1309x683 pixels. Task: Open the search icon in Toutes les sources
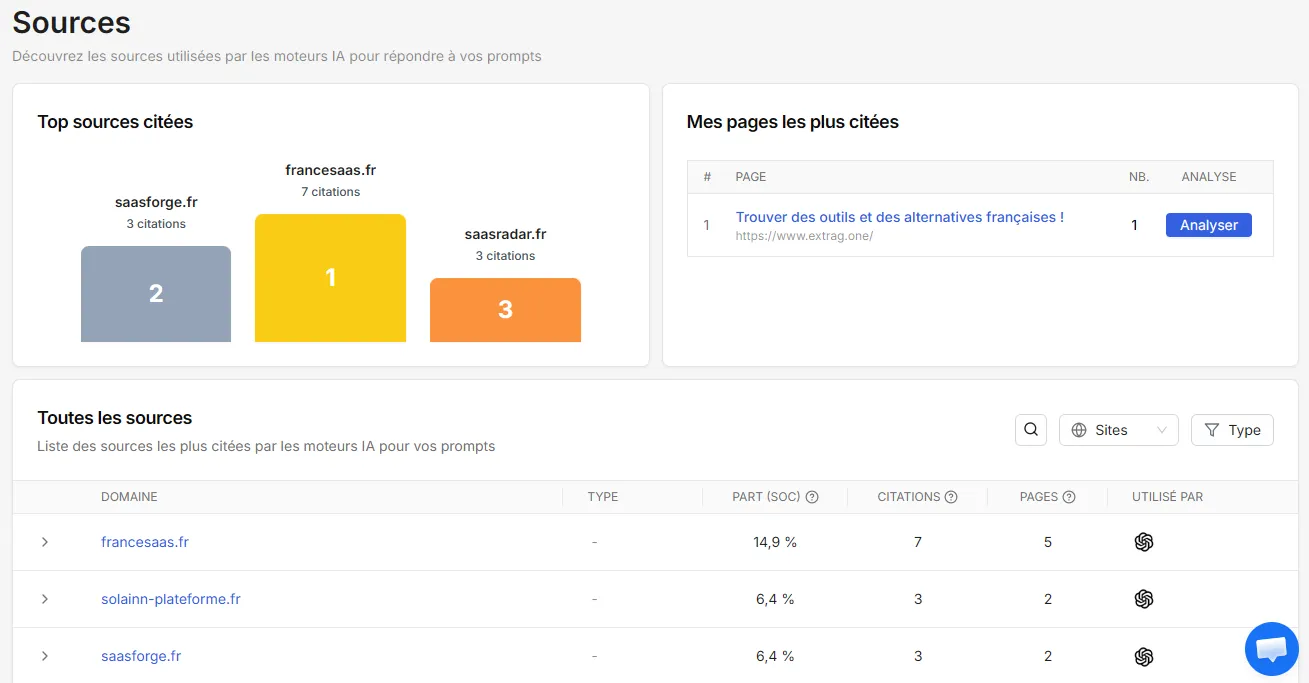[1031, 430]
